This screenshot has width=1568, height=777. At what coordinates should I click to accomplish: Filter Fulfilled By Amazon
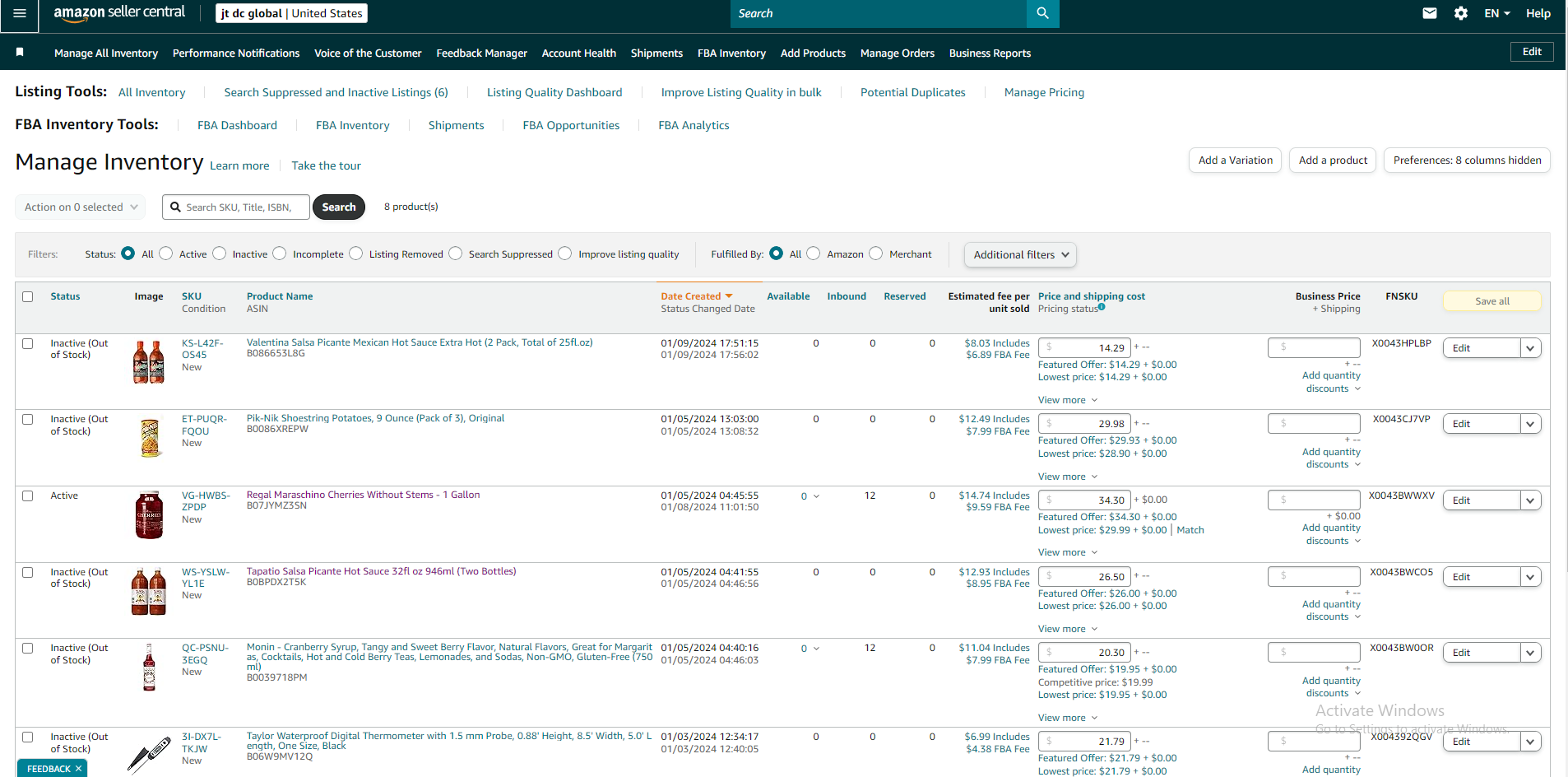click(814, 254)
